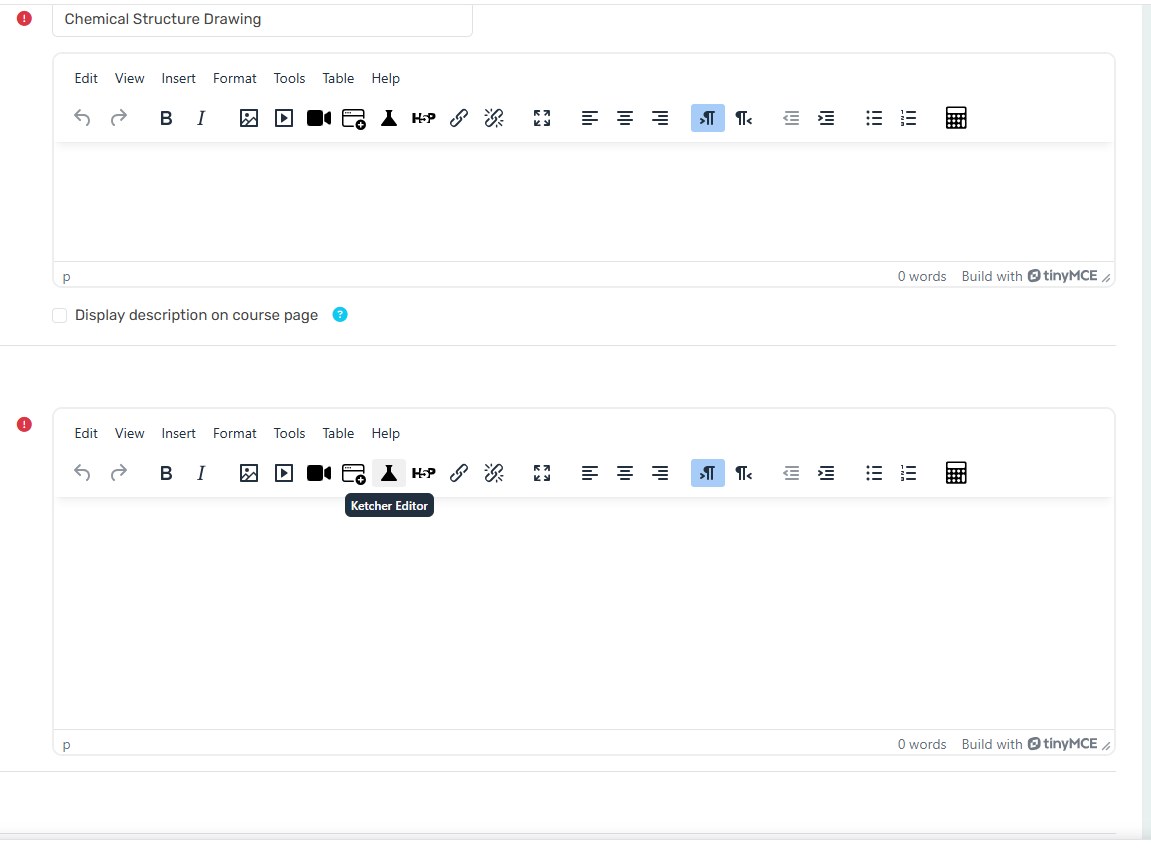Open equation editor in the lower editor
Viewport: 1151px width, 851px height.
point(956,473)
